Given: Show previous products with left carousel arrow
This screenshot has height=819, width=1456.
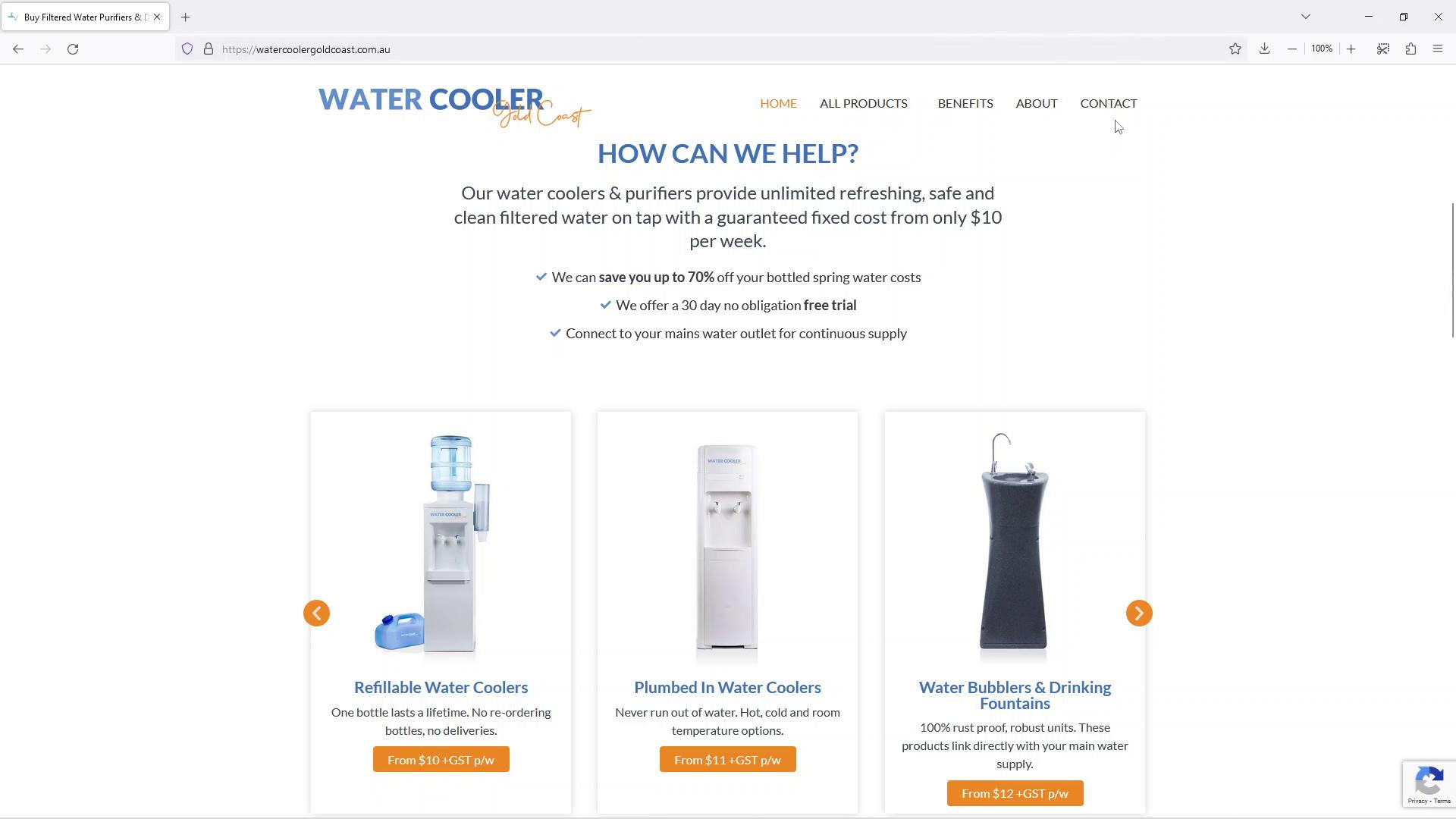Looking at the screenshot, I should (316, 613).
